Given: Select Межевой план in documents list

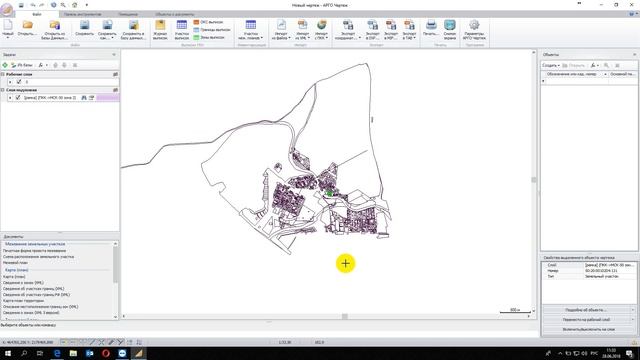Looking at the screenshot, I should pos(15,263).
